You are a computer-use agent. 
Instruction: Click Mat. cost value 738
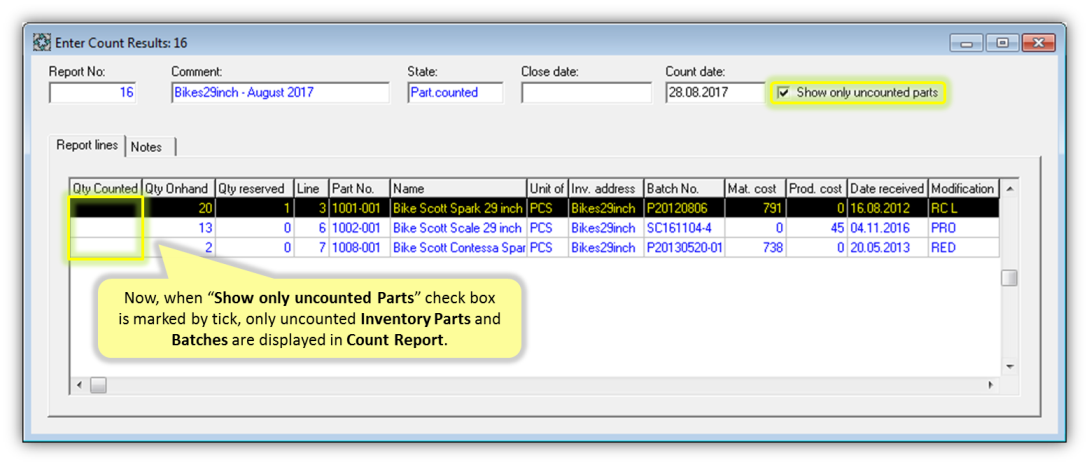coord(755,248)
